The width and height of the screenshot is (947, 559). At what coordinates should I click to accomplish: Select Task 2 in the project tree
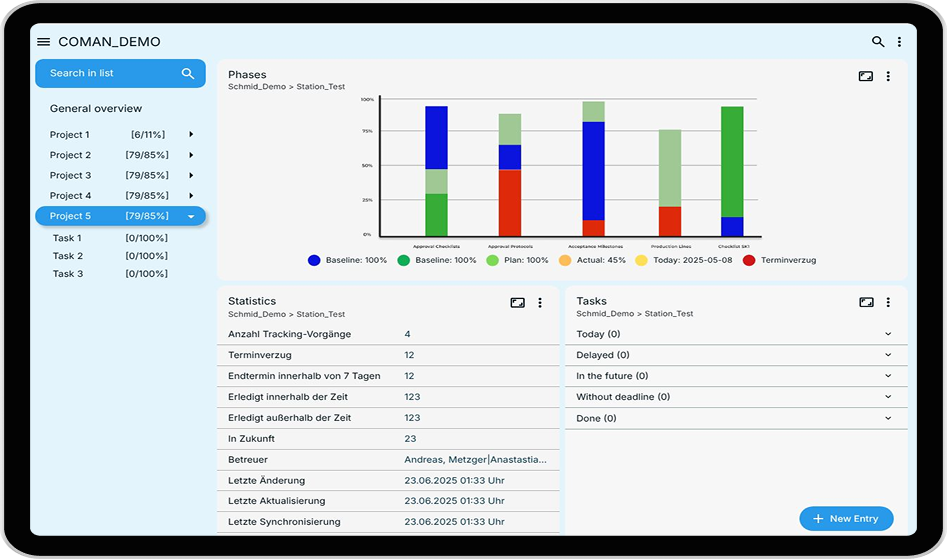[68, 256]
